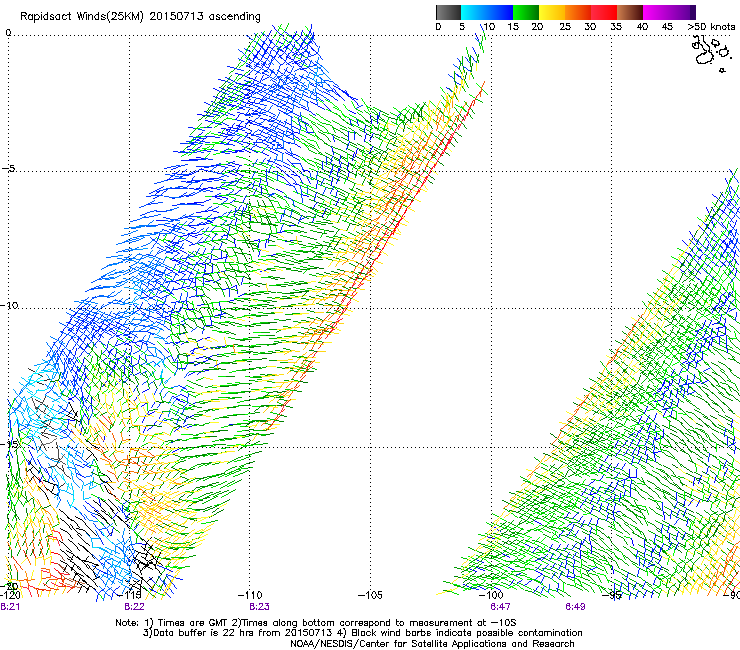Screen dimensions: 740x650
Task: Click the yellow 20-25 knots color swatch
Action: pyautogui.click(x=552, y=12)
